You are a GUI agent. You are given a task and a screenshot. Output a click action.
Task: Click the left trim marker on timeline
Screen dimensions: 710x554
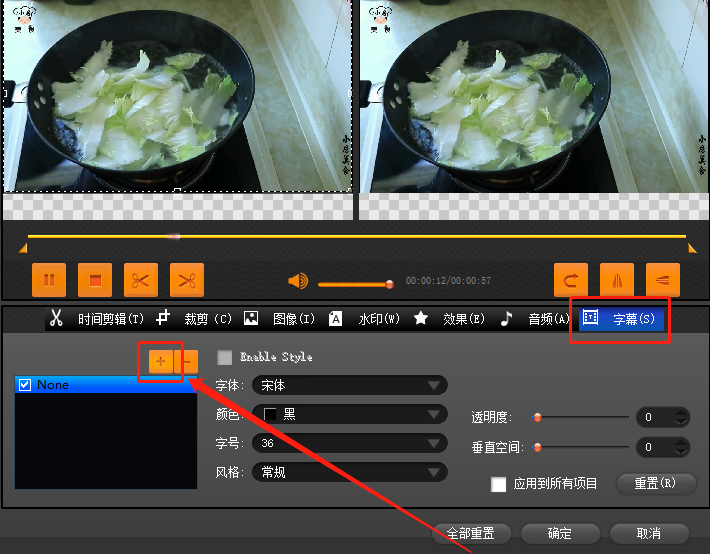[23, 248]
